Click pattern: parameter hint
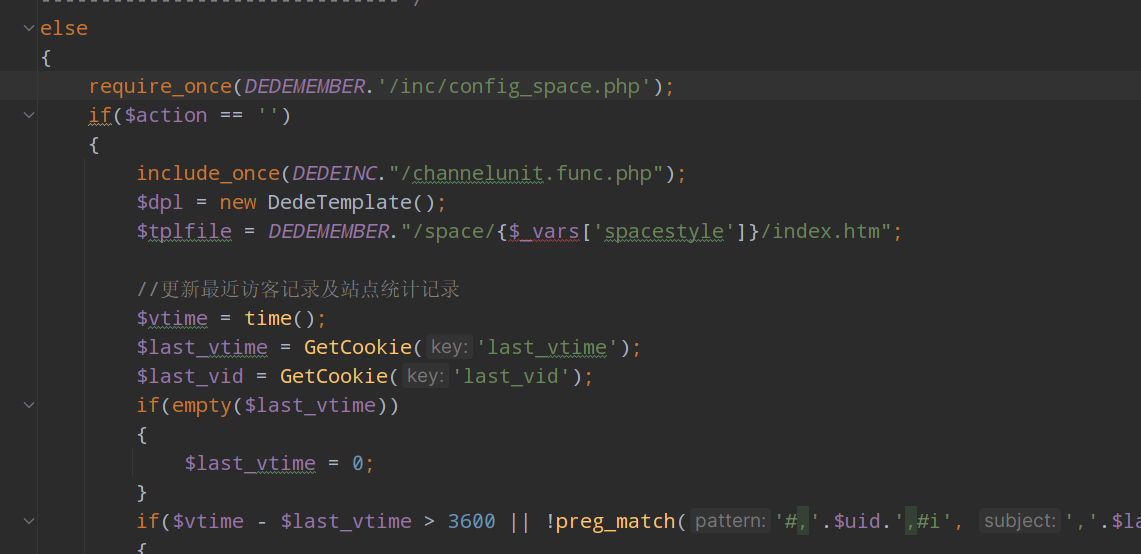The height and width of the screenshot is (554, 1141). pos(730,521)
